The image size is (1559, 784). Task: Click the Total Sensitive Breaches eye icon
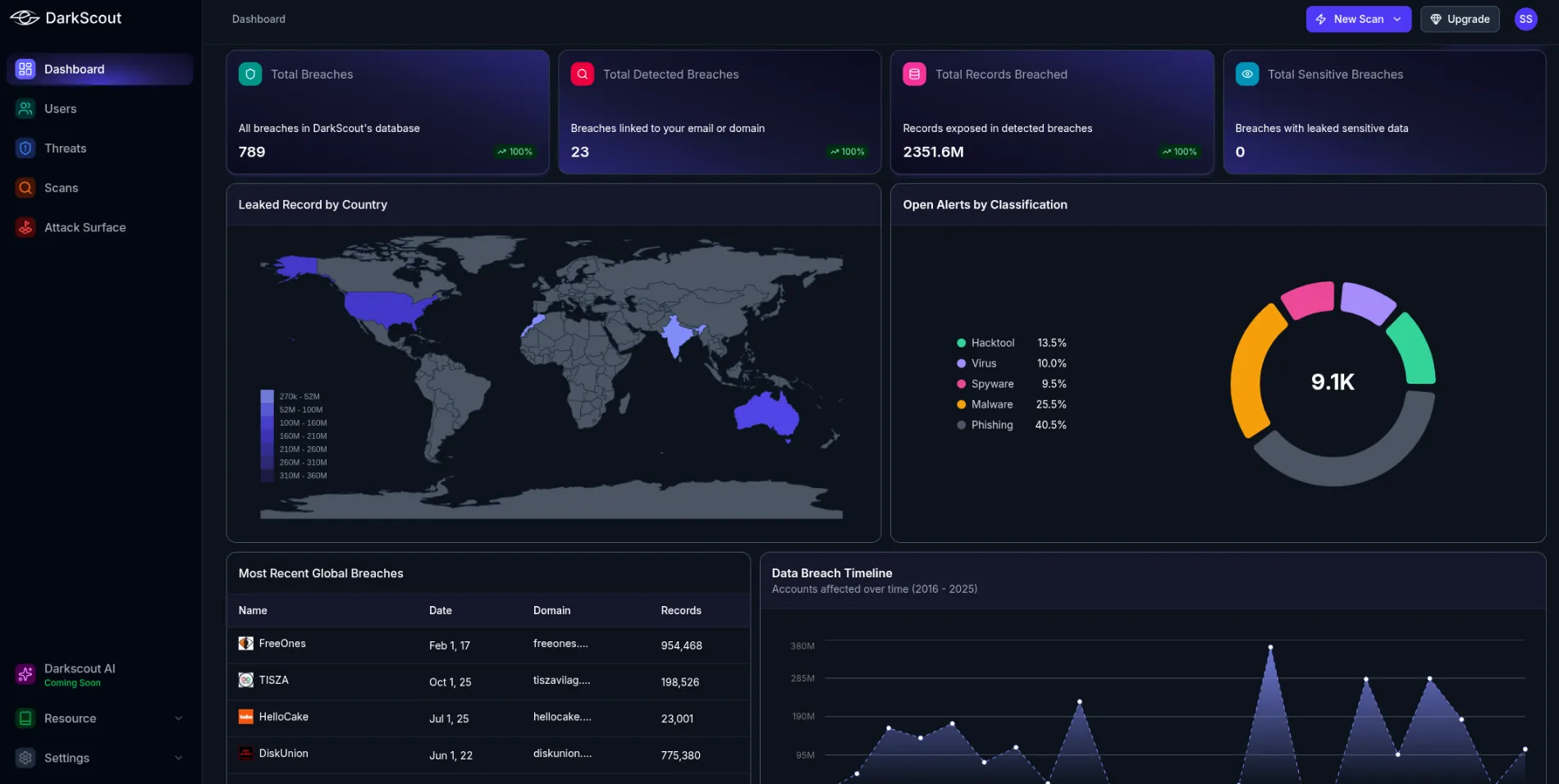1246,74
